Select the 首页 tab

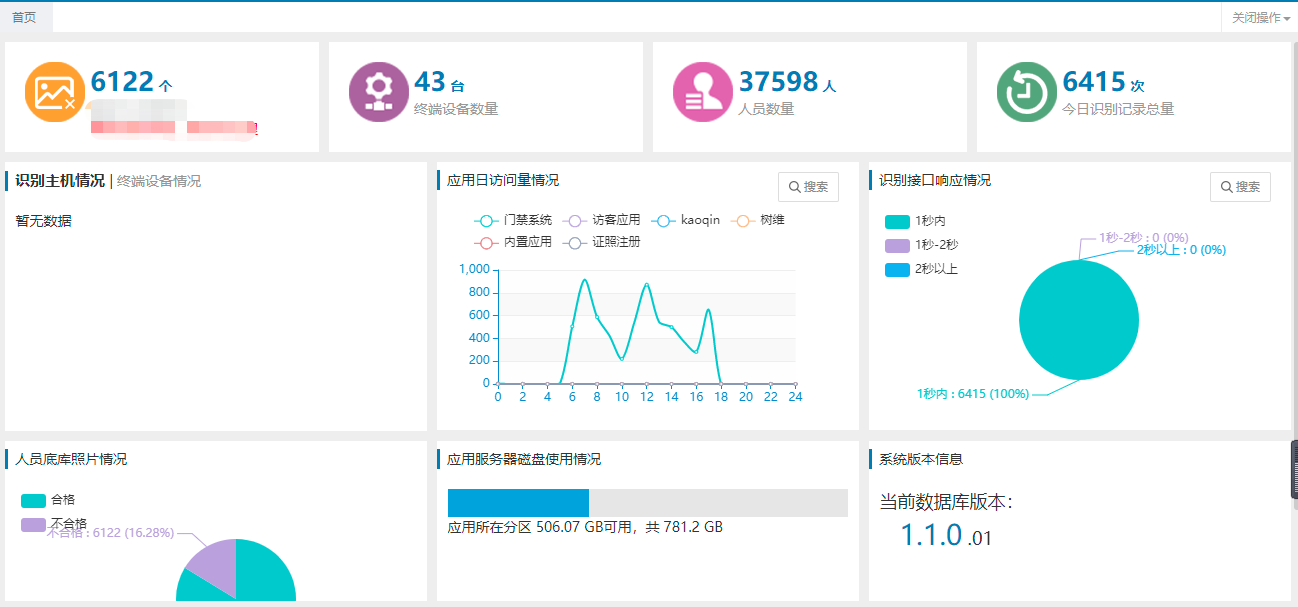pyautogui.click(x=25, y=17)
